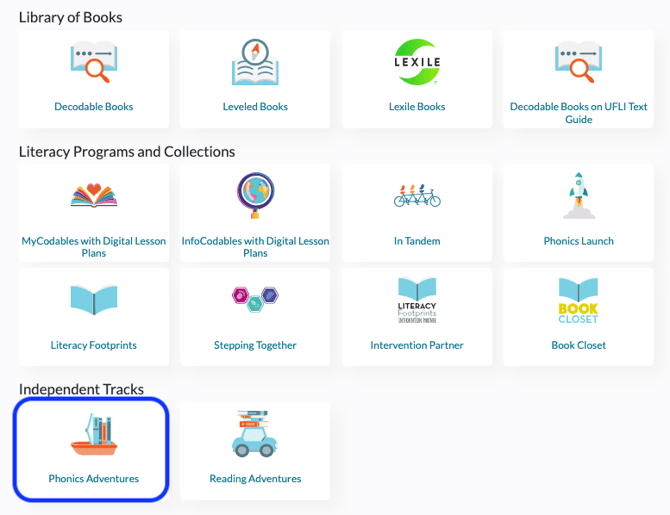670x515 pixels.
Task: Open the Stepping Together hexagons icon
Action: coord(255,298)
